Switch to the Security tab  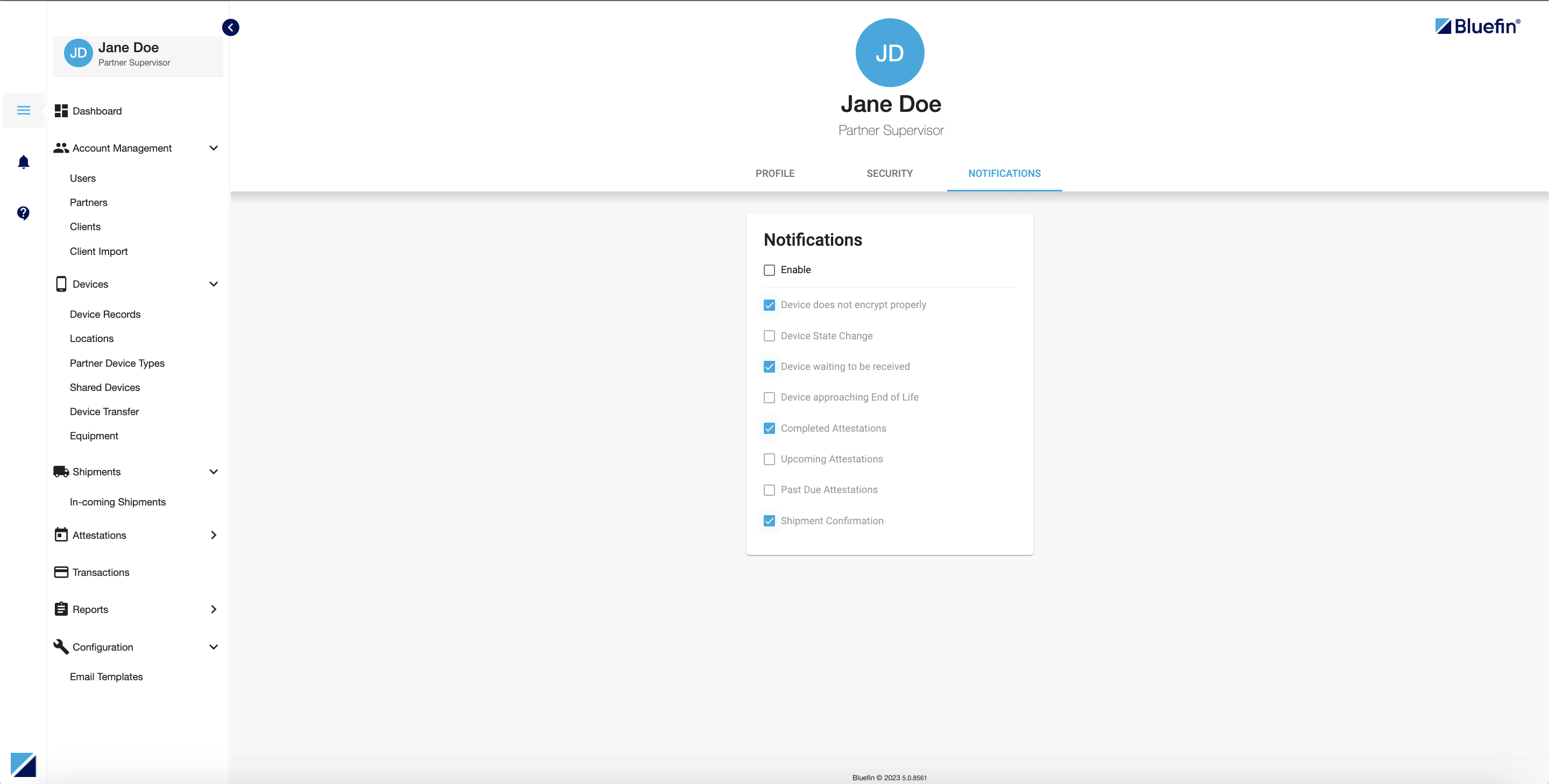pos(890,173)
